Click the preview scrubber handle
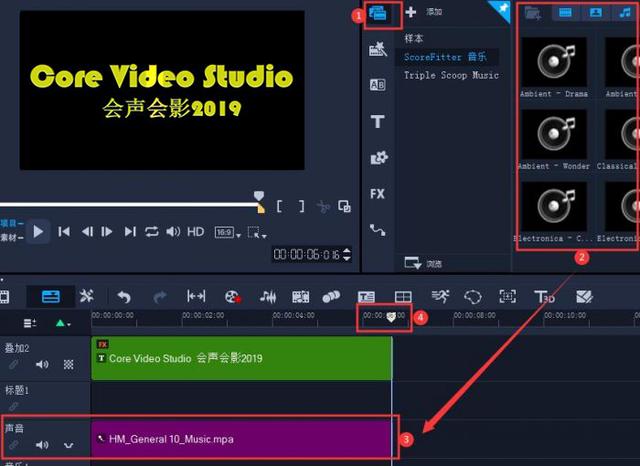 click(x=259, y=196)
